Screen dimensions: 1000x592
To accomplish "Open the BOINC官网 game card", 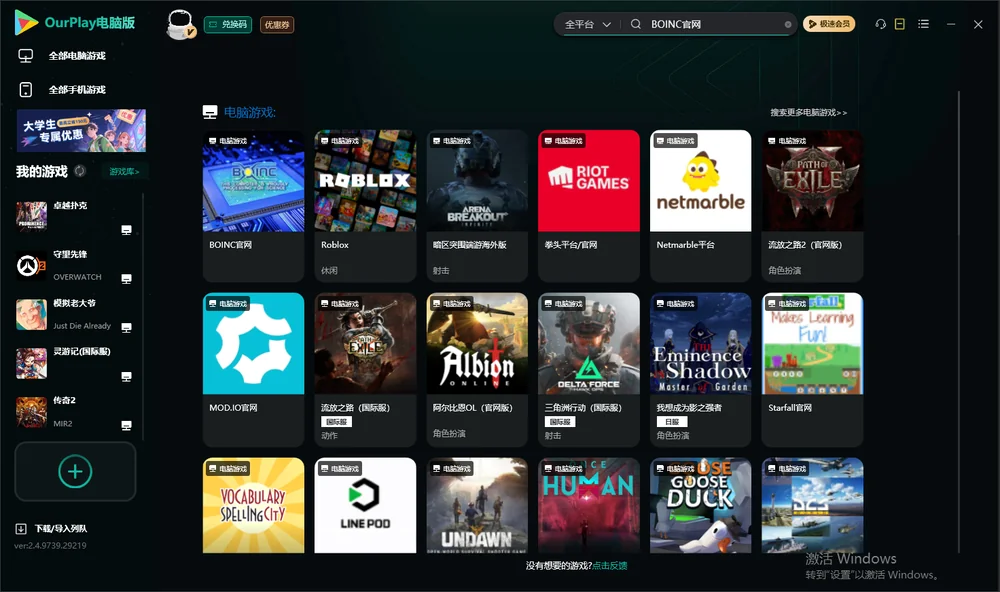I will pyautogui.click(x=253, y=205).
